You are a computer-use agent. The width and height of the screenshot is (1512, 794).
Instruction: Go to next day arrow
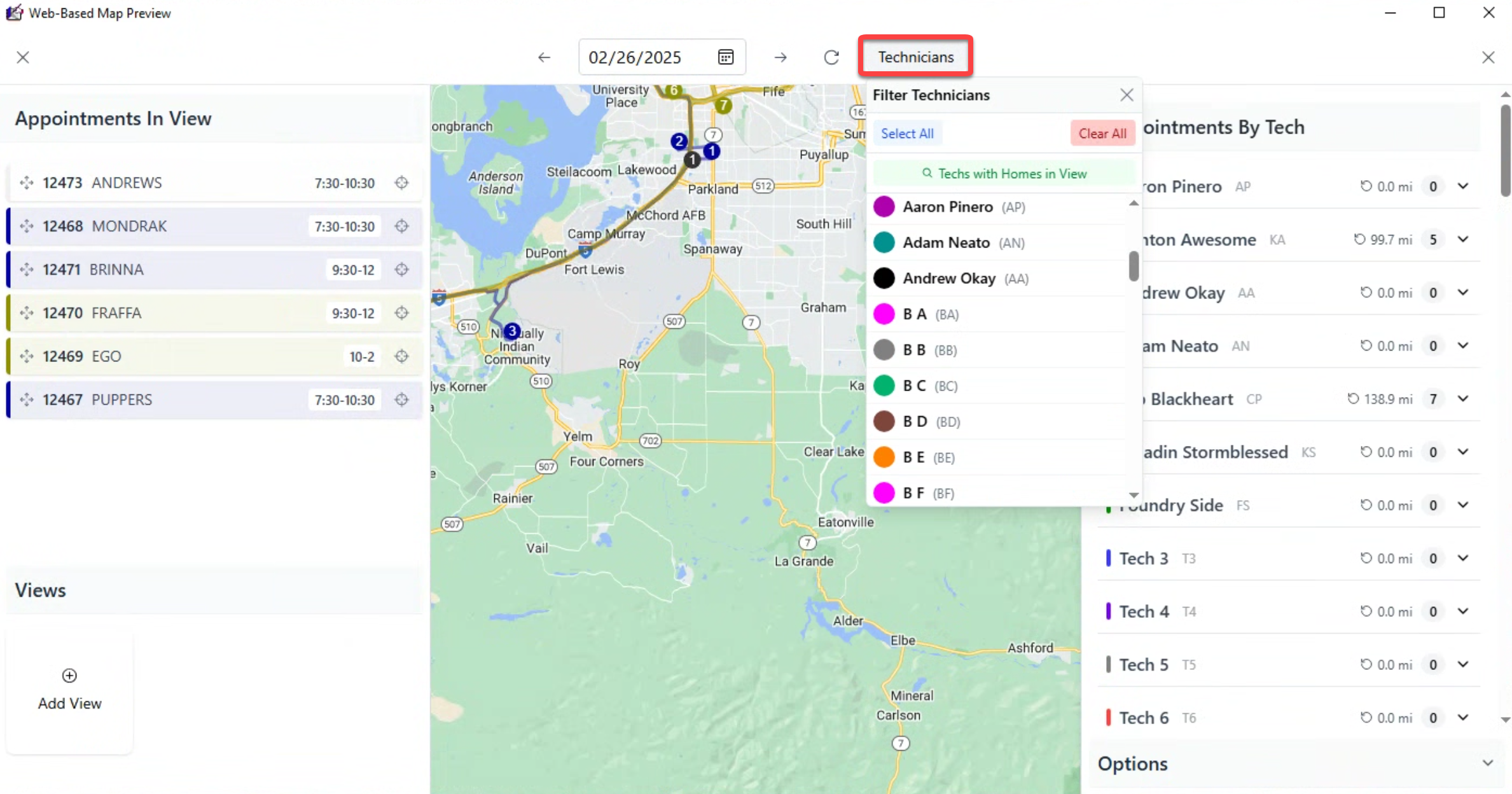[x=780, y=57]
